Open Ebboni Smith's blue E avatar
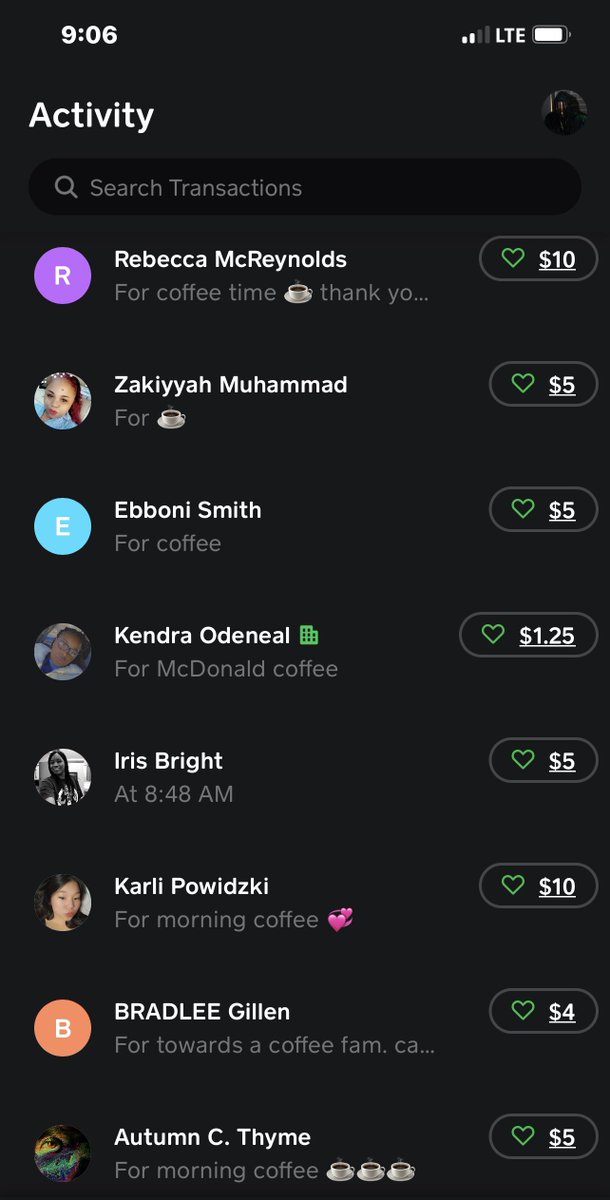 pyautogui.click(x=62, y=526)
